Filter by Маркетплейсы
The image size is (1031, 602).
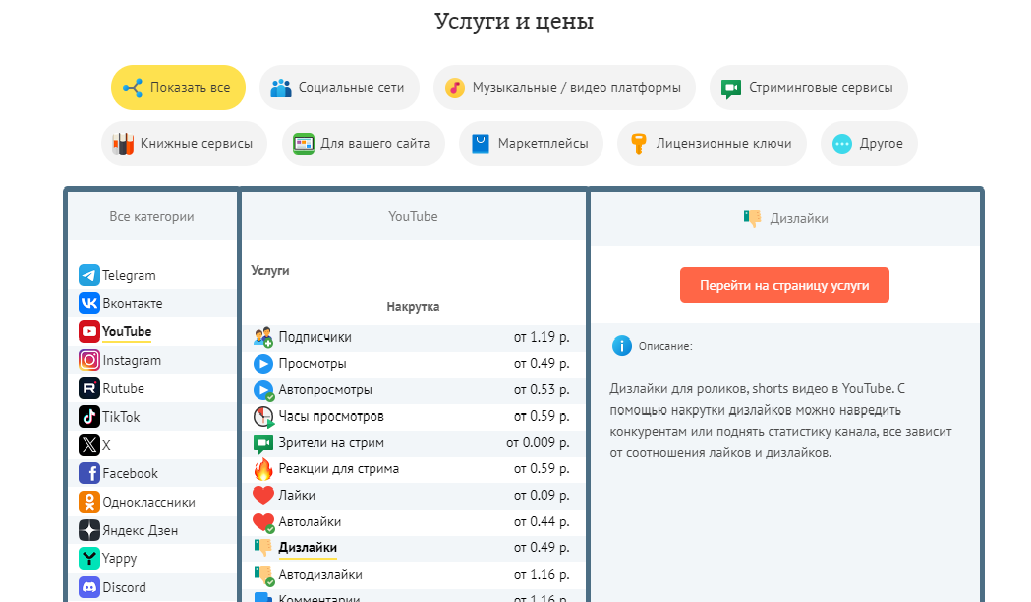[531, 143]
